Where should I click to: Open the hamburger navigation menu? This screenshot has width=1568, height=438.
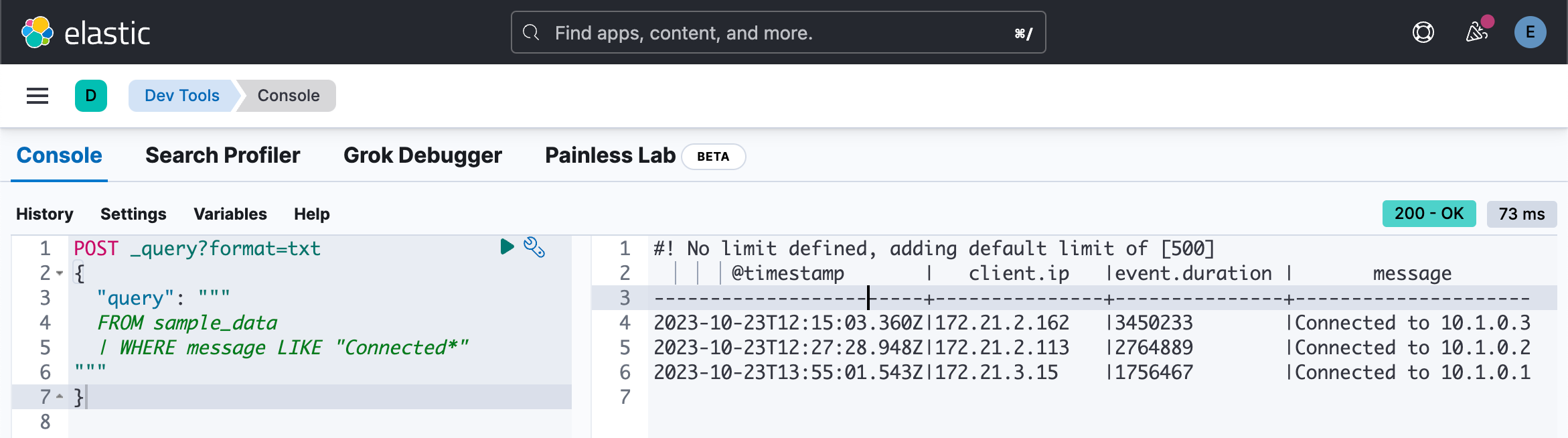pyautogui.click(x=37, y=96)
